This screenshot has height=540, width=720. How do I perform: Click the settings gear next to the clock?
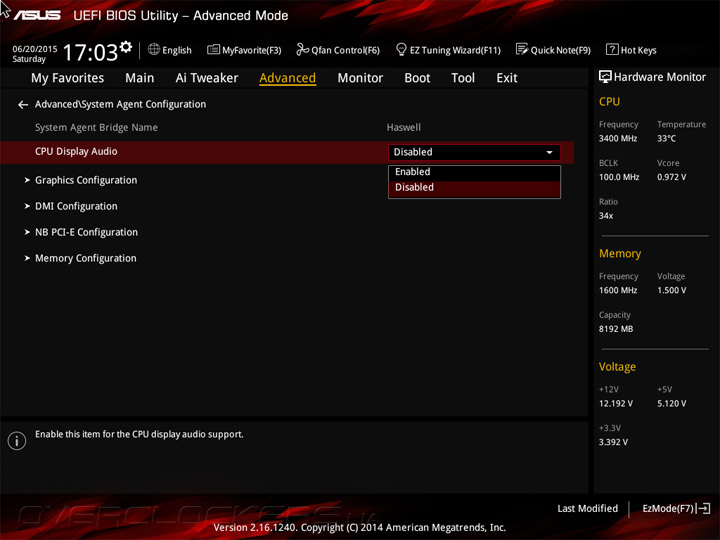126,46
